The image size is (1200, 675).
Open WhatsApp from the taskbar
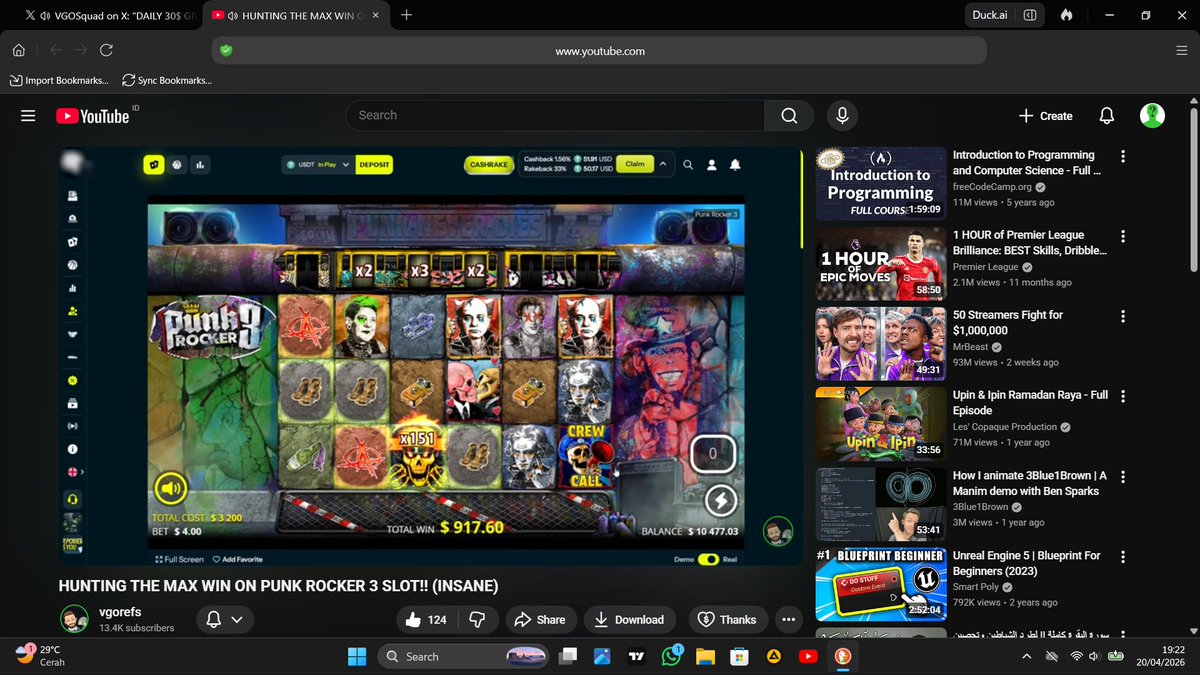671,656
